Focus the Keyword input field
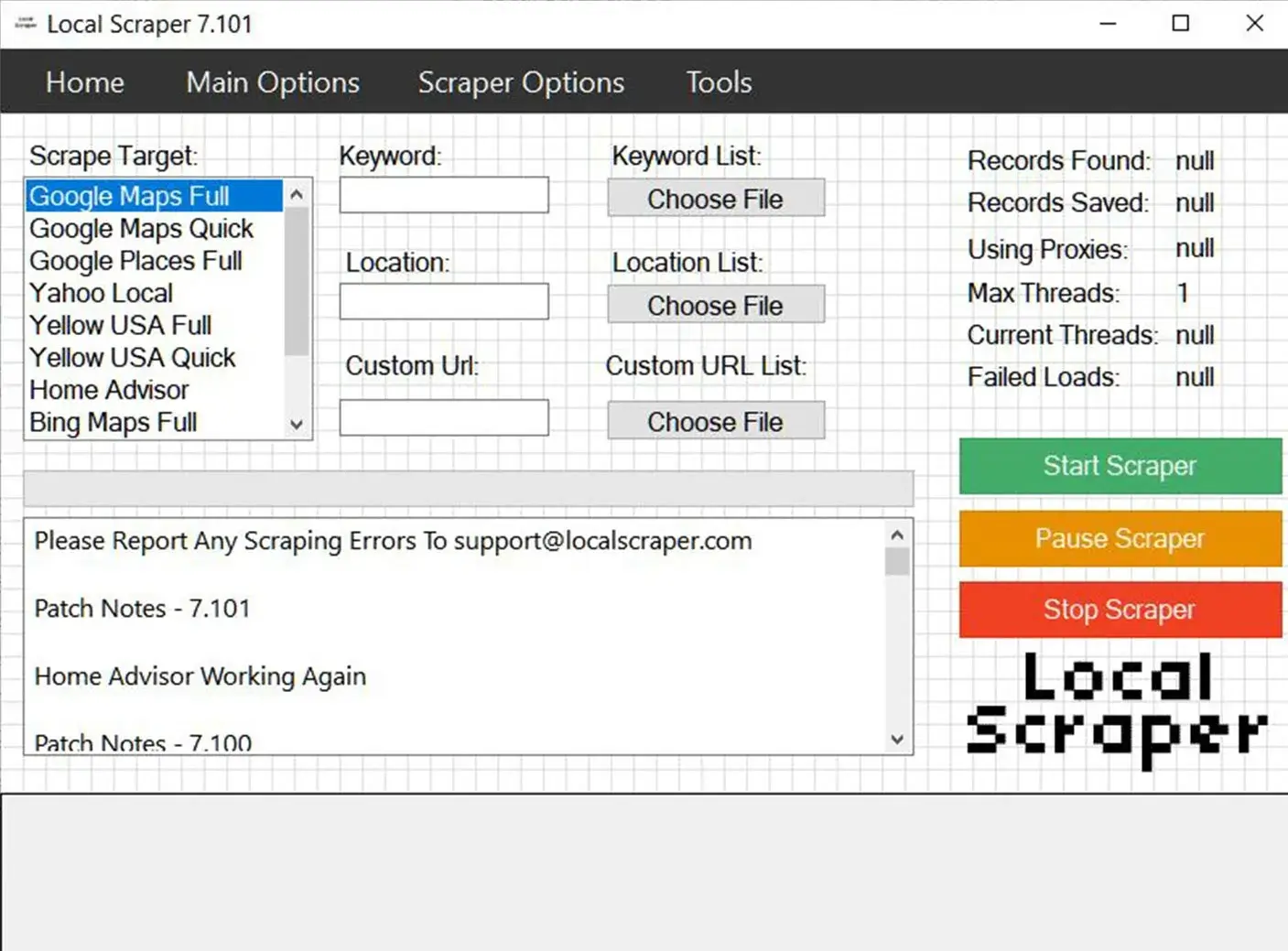 444,195
